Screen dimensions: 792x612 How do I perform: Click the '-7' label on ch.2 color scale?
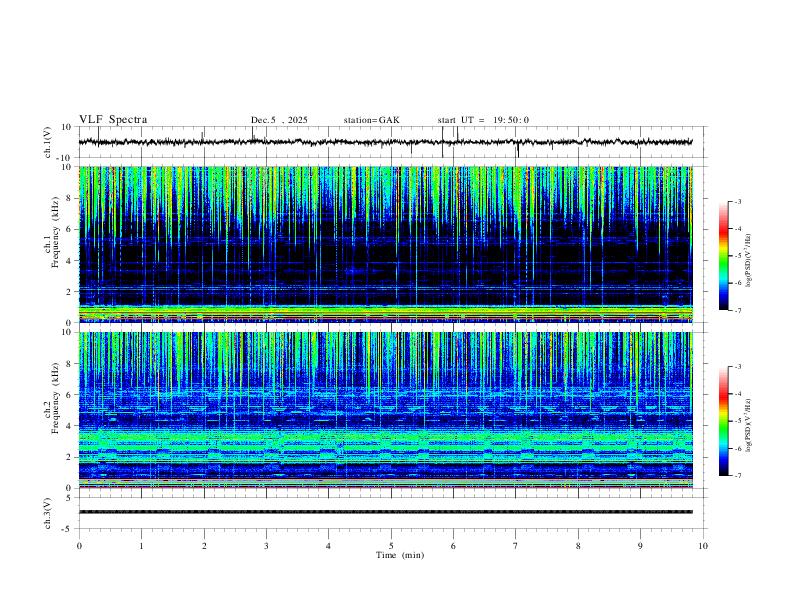pos(737,476)
